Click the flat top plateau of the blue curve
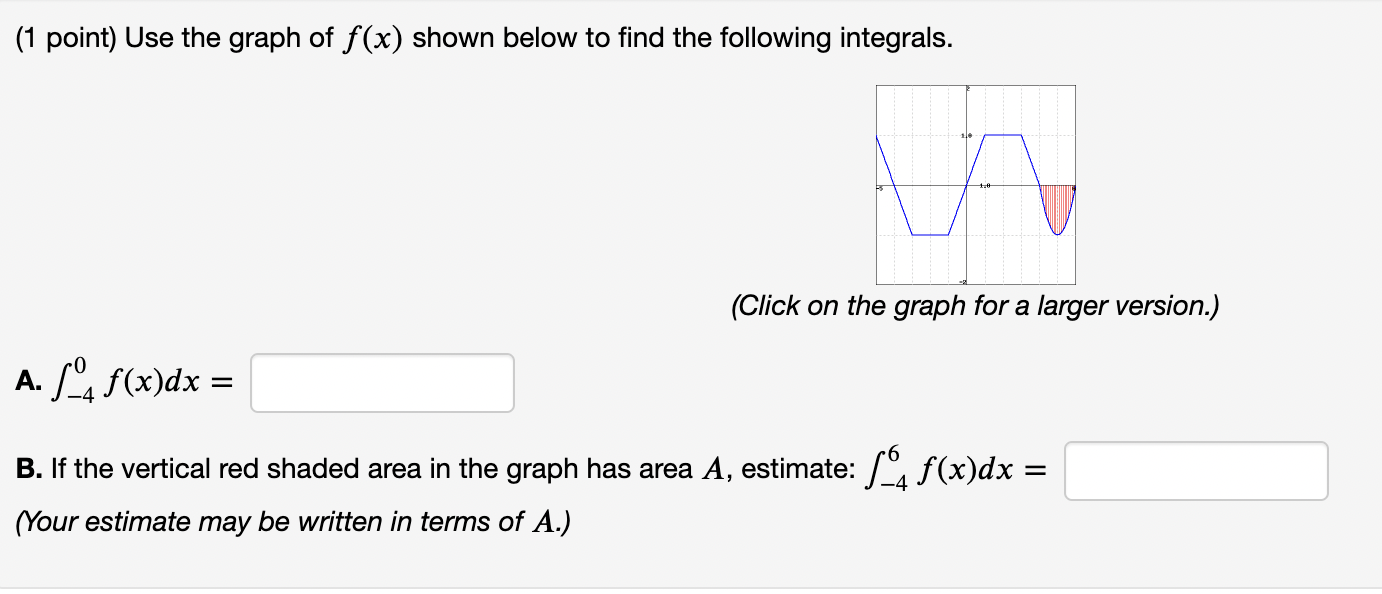The height and width of the screenshot is (594, 1382). [1003, 135]
